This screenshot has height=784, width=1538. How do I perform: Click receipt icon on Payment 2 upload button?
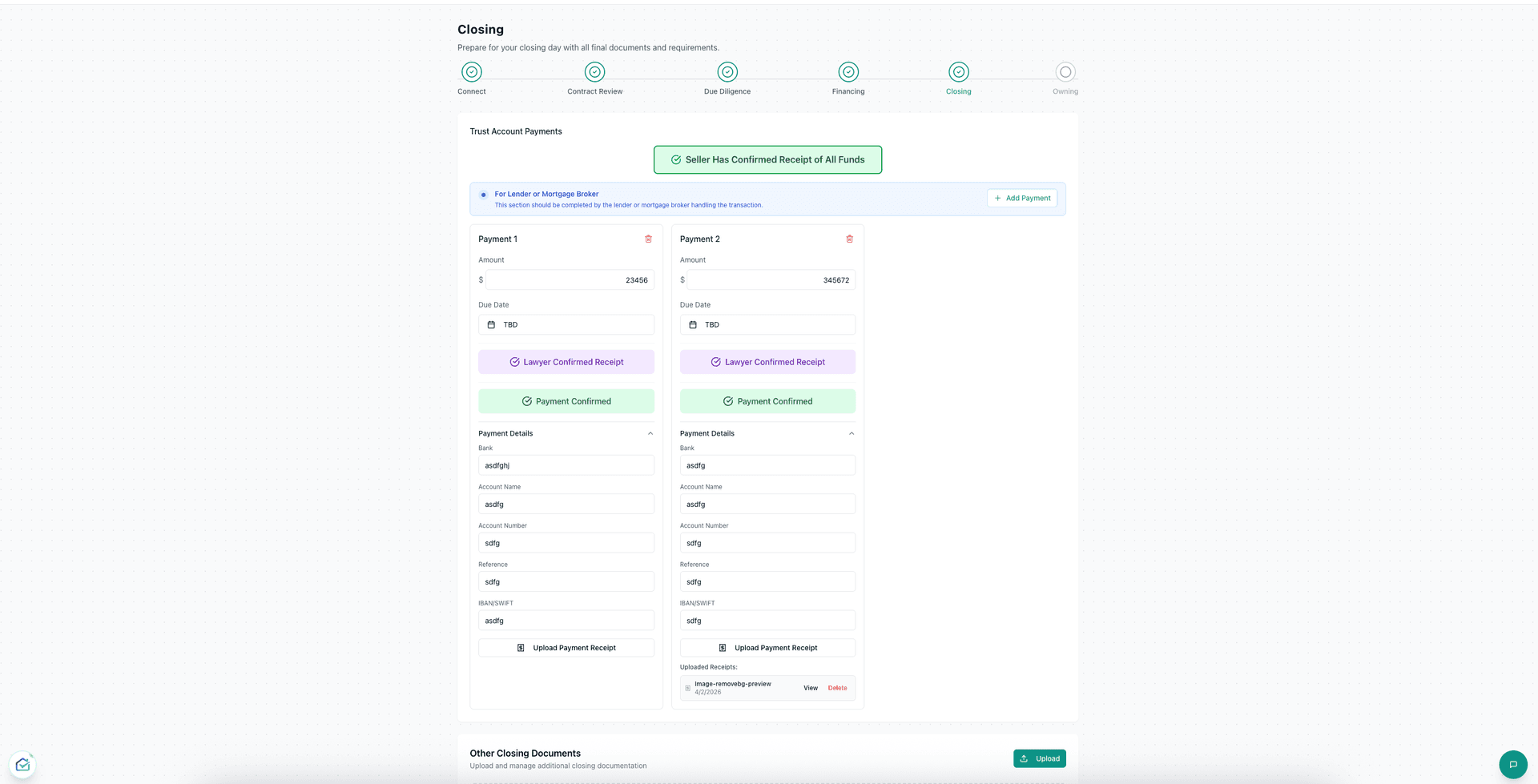(x=723, y=648)
